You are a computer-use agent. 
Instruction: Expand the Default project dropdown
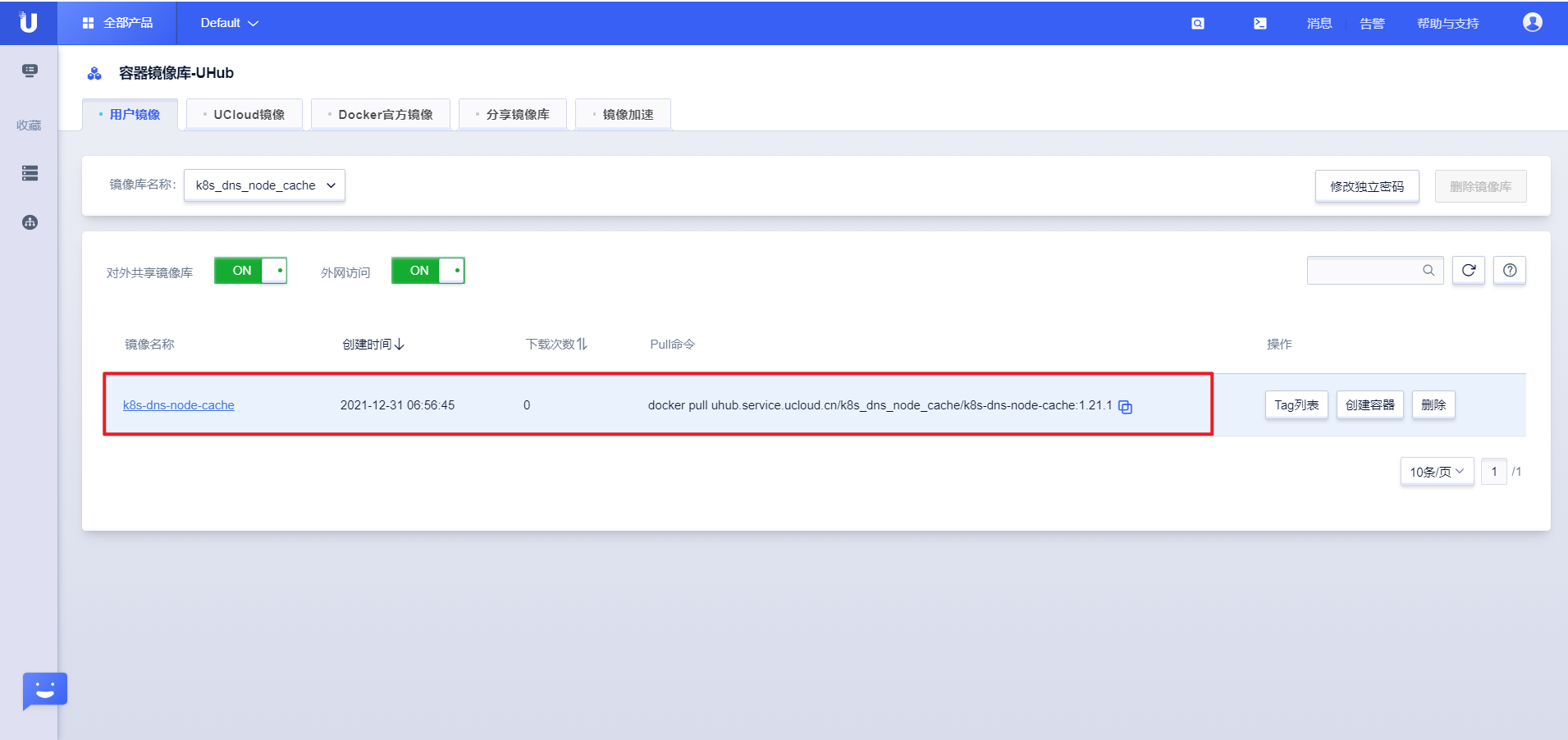coord(229,23)
